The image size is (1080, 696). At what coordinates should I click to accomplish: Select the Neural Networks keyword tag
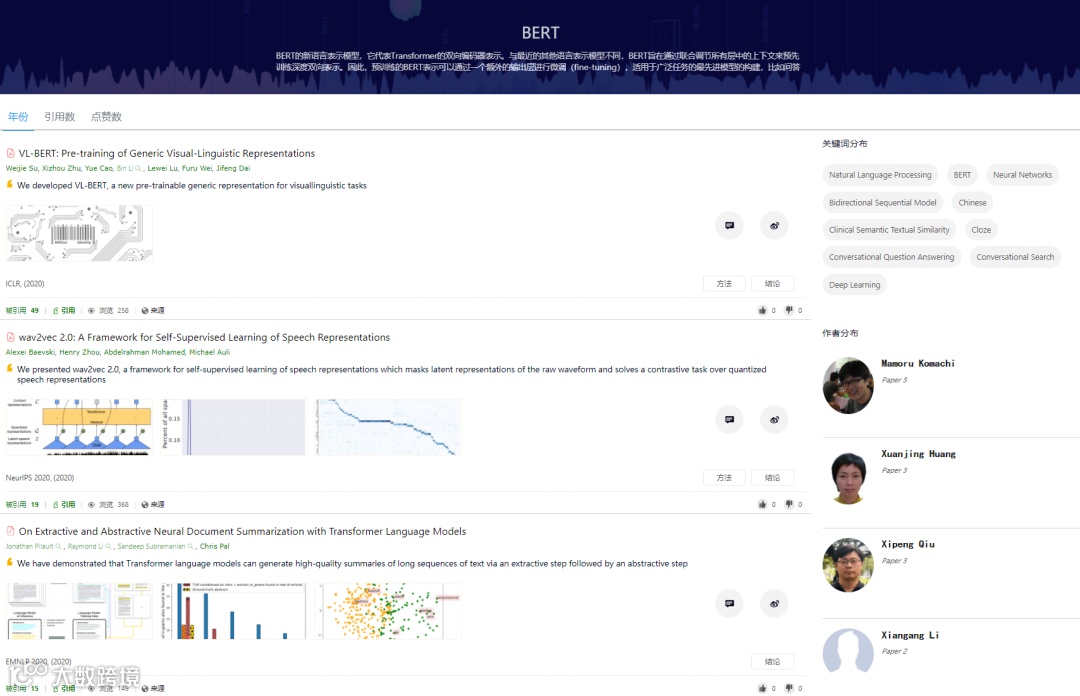1022,175
